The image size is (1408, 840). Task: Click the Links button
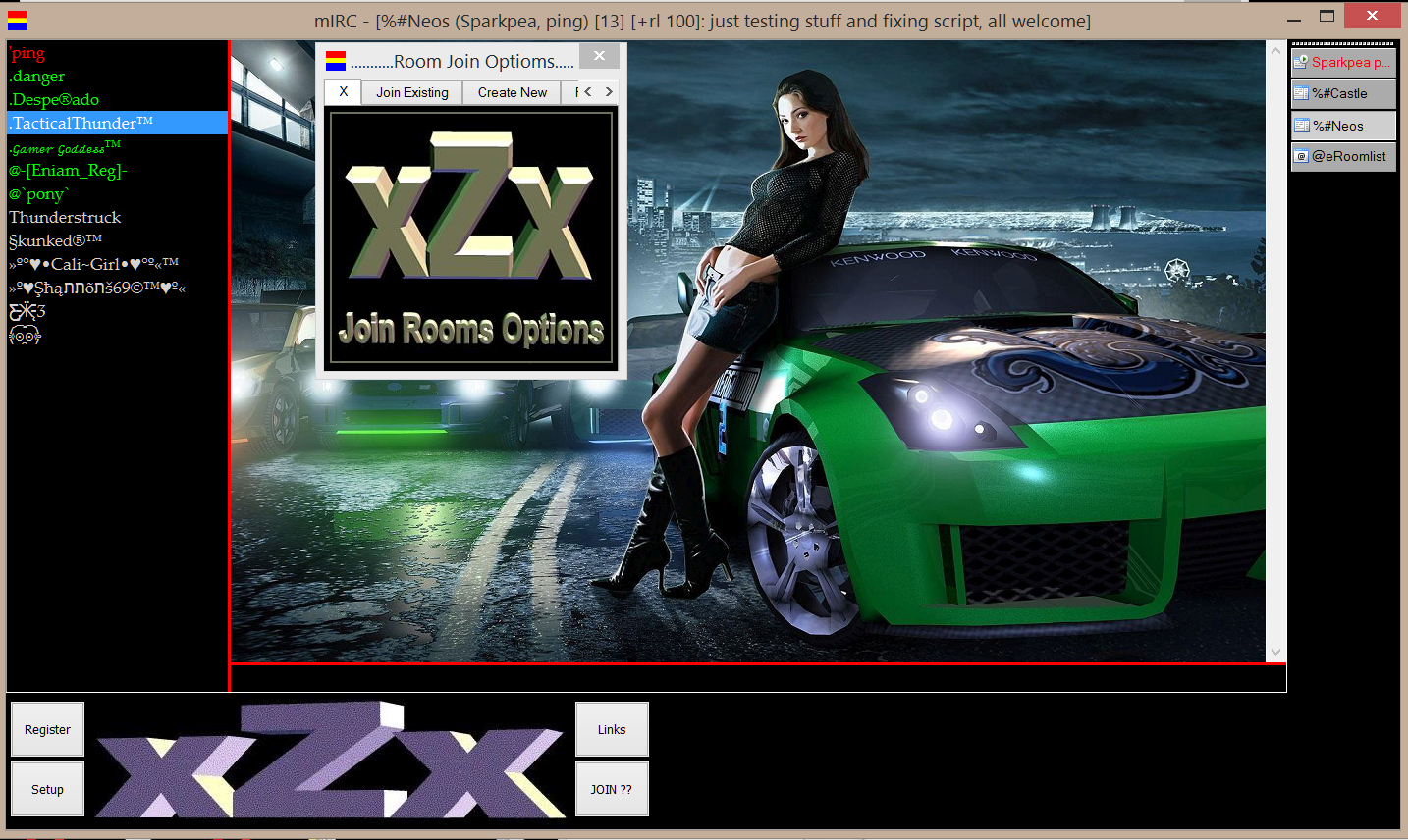[611, 729]
